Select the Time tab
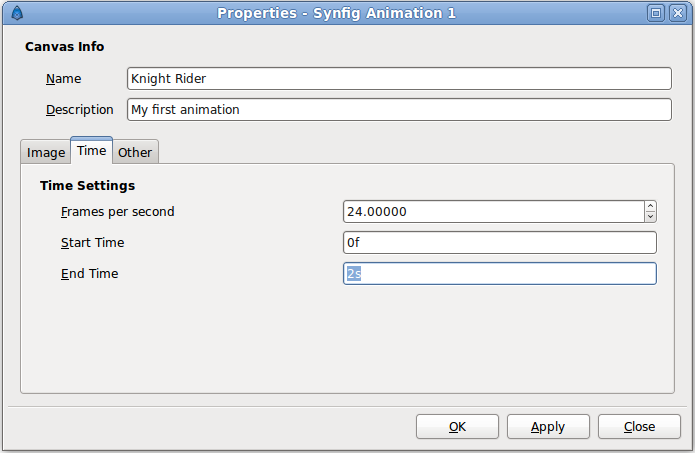This screenshot has width=695, height=453. 91,151
